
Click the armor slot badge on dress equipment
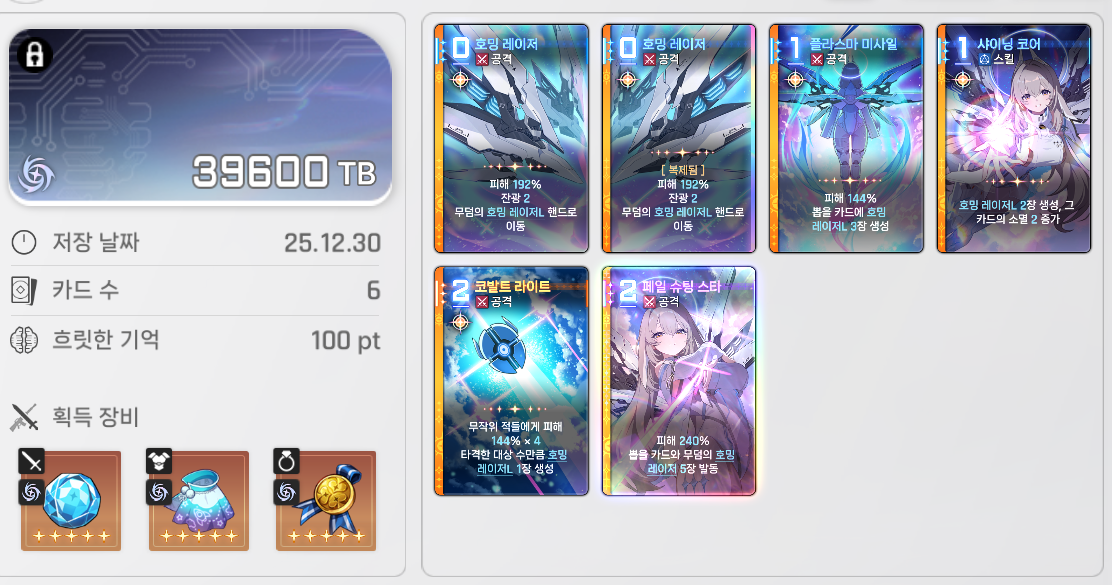[x=159, y=462]
